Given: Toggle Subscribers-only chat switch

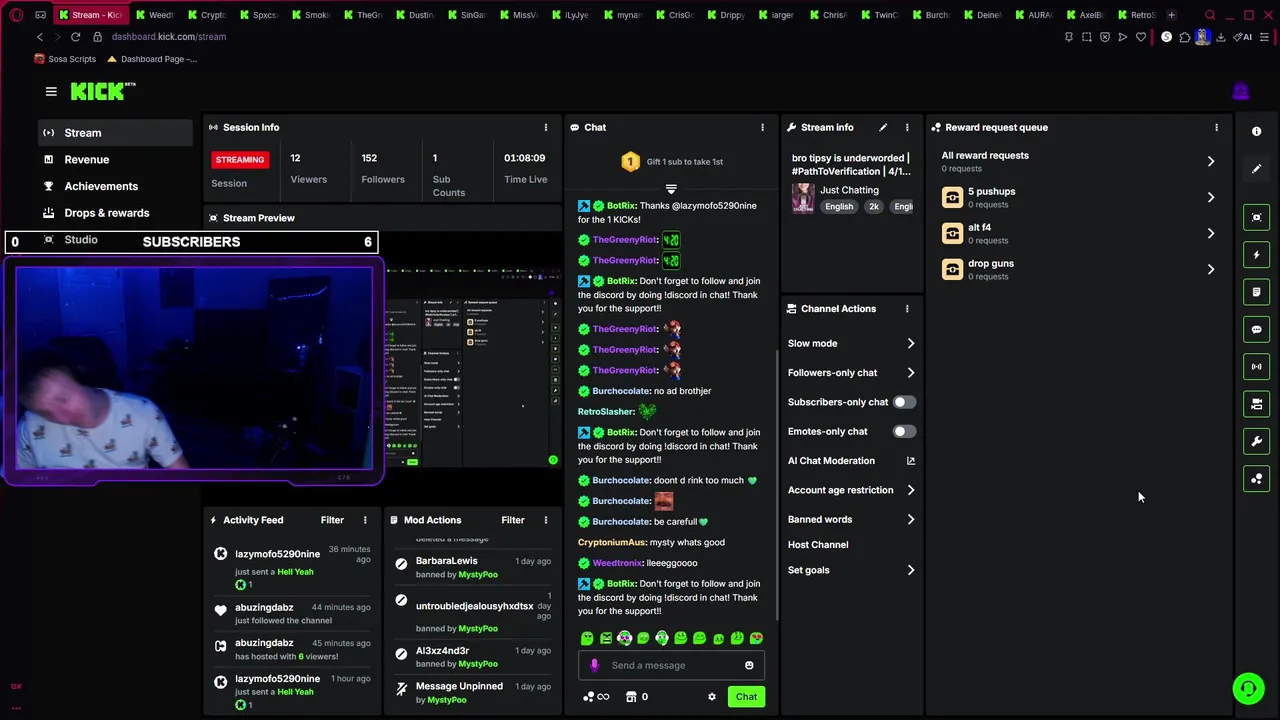Looking at the screenshot, I should (x=903, y=402).
